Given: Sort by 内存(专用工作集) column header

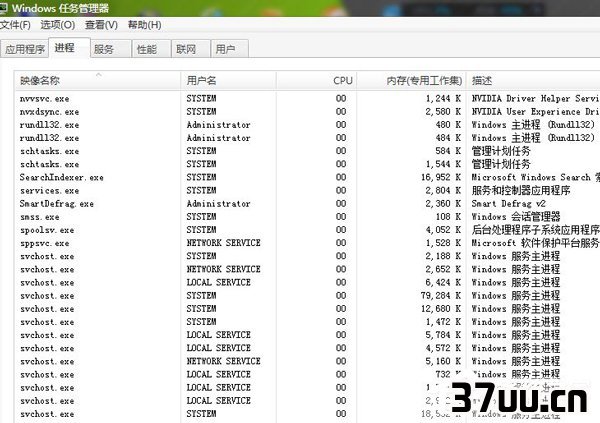Looking at the screenshot, I should pyautogui.click(x=411, y=80).
